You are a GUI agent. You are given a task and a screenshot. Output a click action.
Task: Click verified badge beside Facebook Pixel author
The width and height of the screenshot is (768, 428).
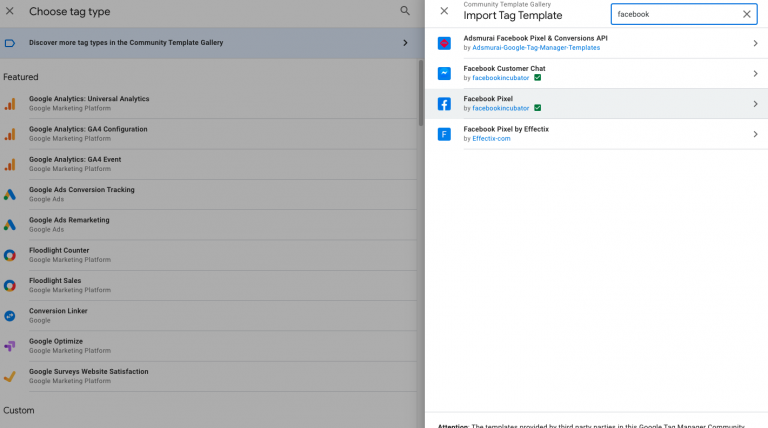point(537,108)
